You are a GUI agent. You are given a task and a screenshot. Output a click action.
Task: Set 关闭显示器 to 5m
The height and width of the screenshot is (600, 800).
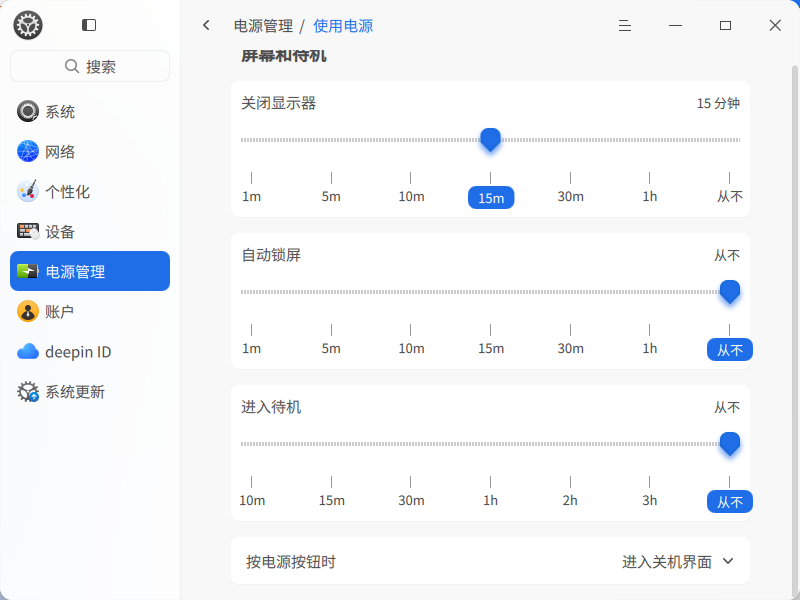331,196
